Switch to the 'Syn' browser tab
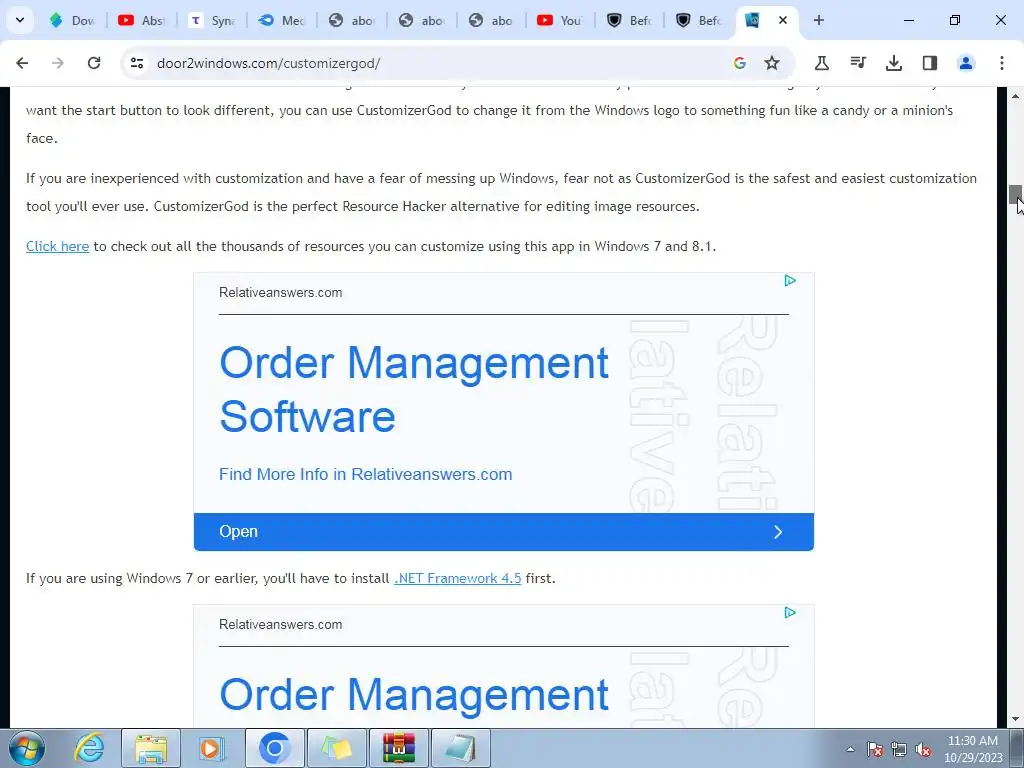 coord(212,20)
